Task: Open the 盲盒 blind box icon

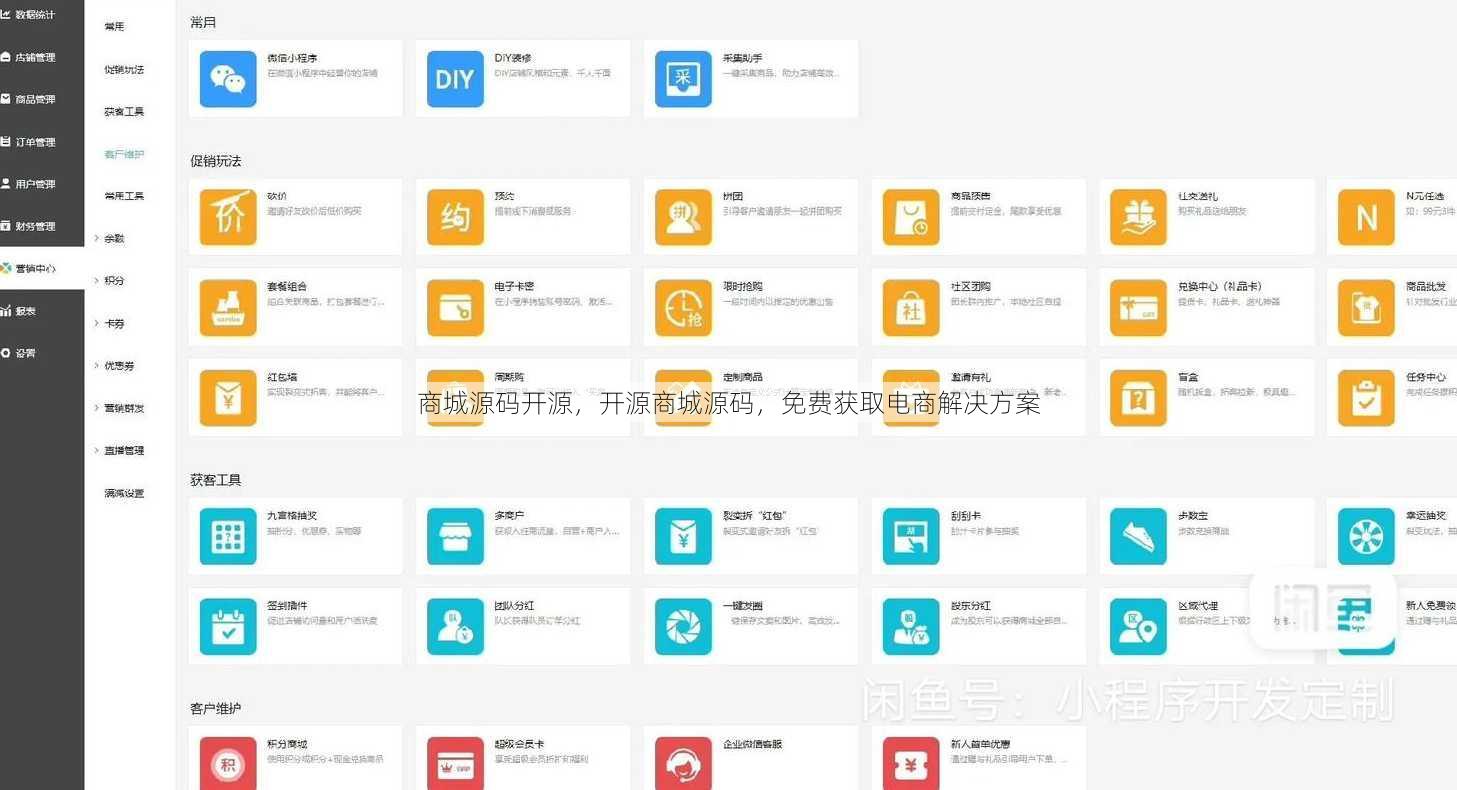Action: (1138, 398)
